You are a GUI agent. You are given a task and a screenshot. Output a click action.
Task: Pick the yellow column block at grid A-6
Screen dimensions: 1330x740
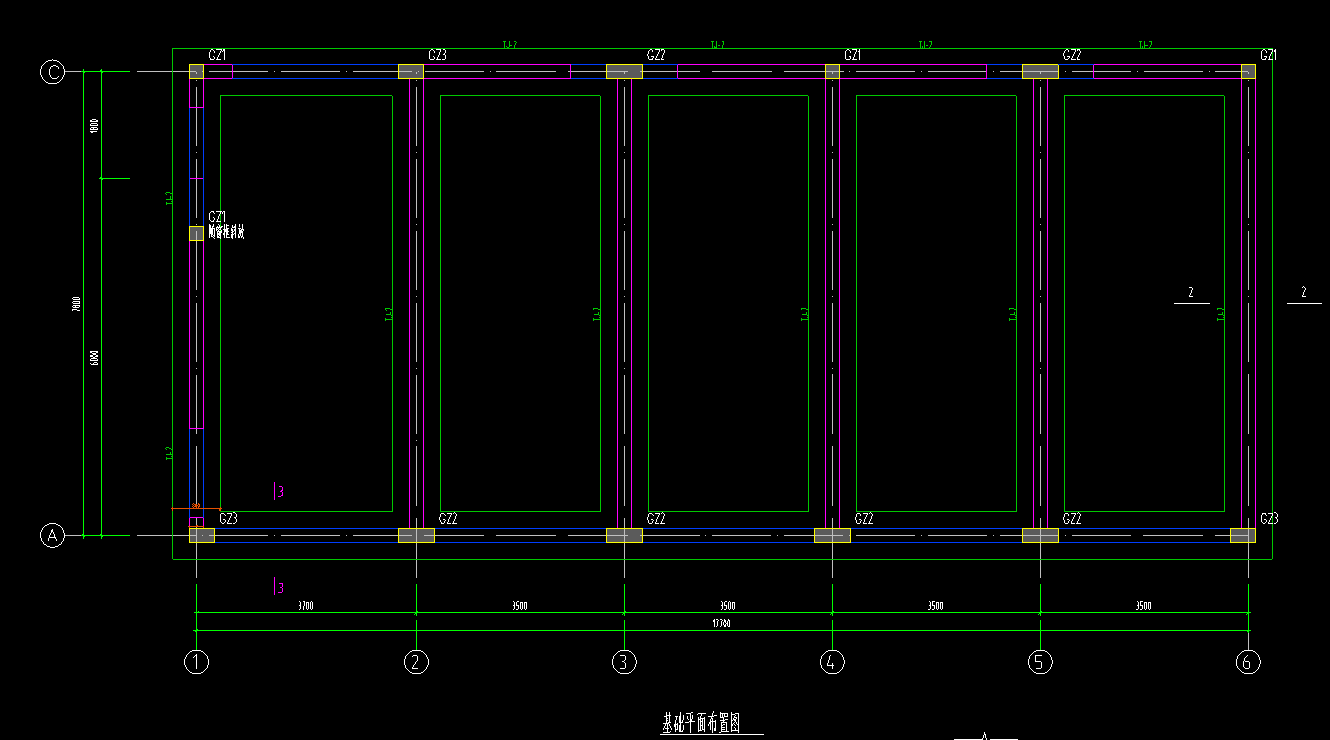point(1243,535)
